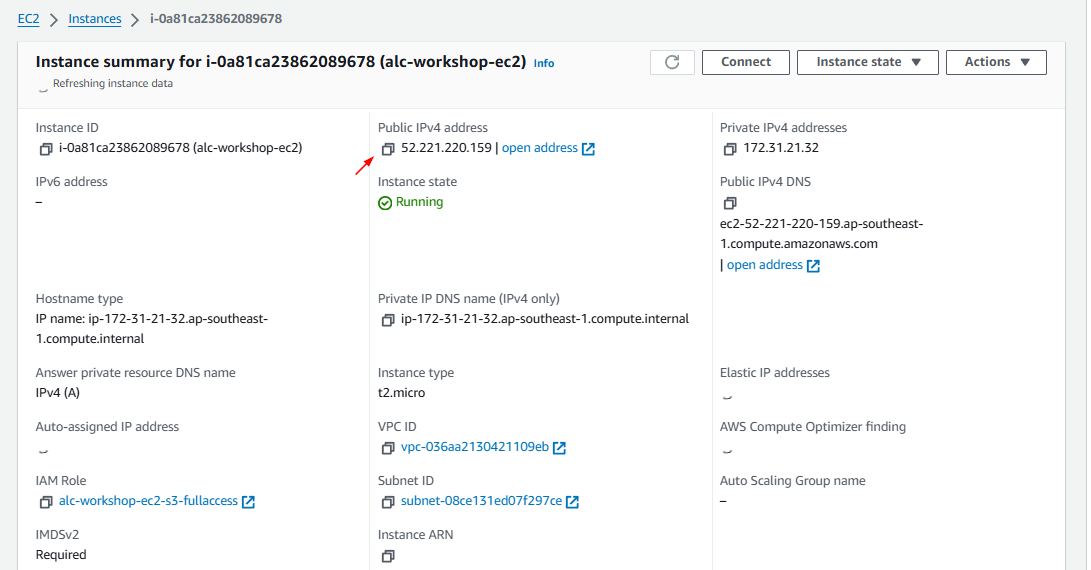Copy the Instance ARN value
This screenshot has height=570, width=1091.
[387, 556]
